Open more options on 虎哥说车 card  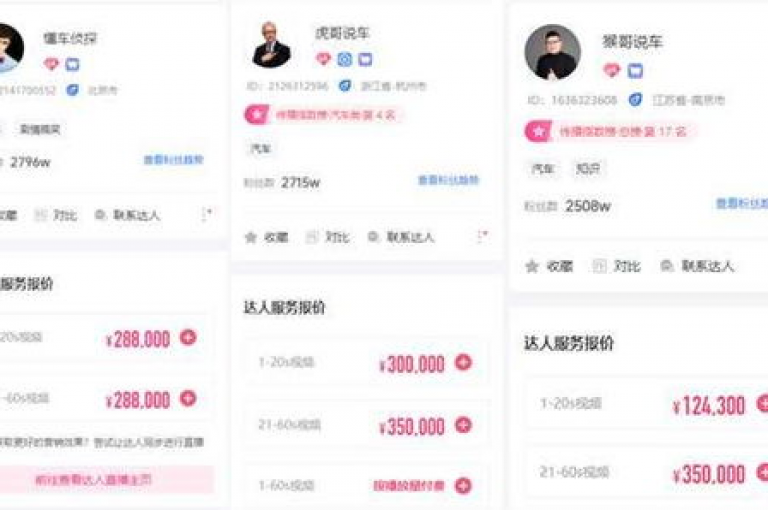click(x=482, y=237)
